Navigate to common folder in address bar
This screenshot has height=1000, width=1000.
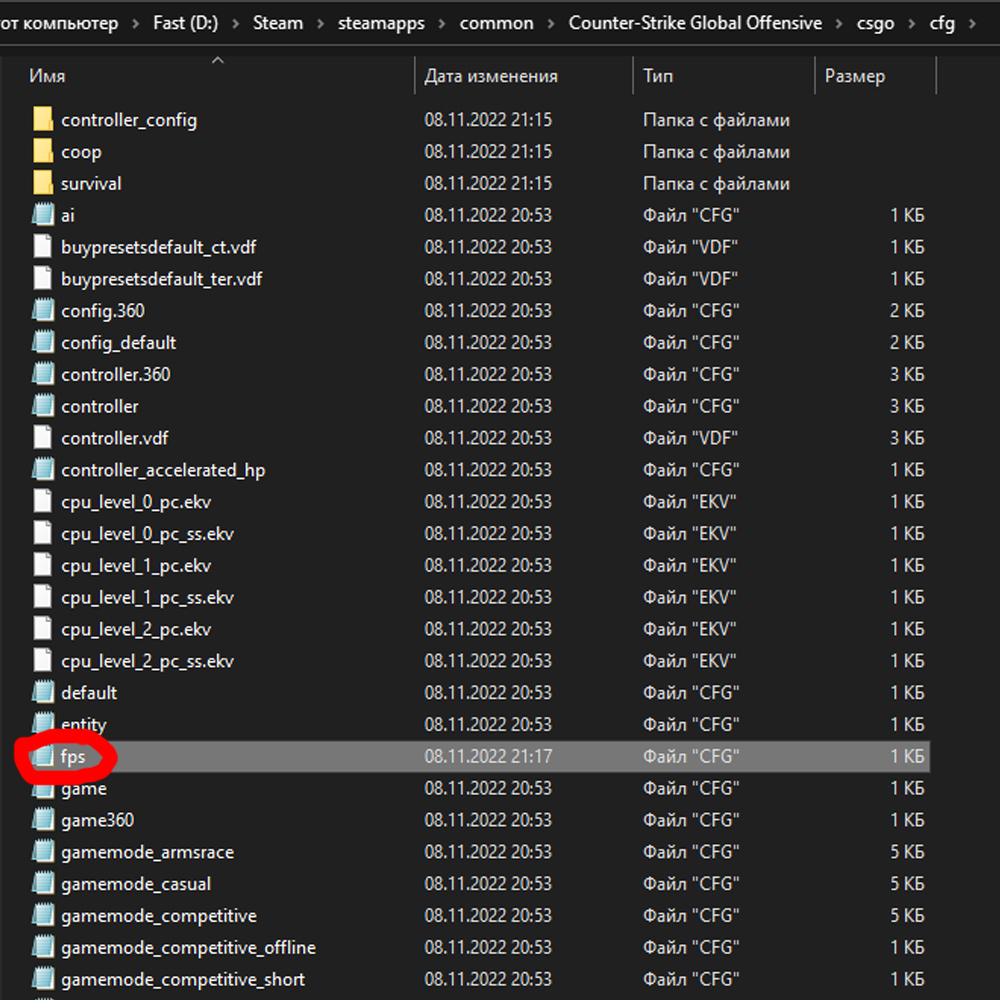pyautogui.click(x=496, y=24)
